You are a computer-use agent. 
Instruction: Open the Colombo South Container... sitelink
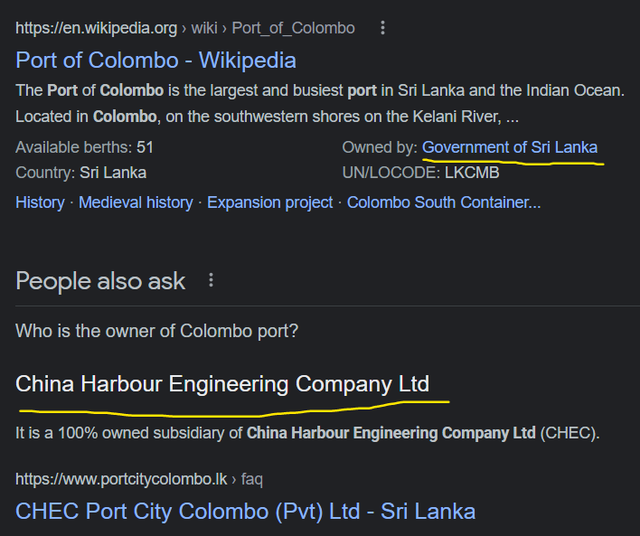(444, 202)
